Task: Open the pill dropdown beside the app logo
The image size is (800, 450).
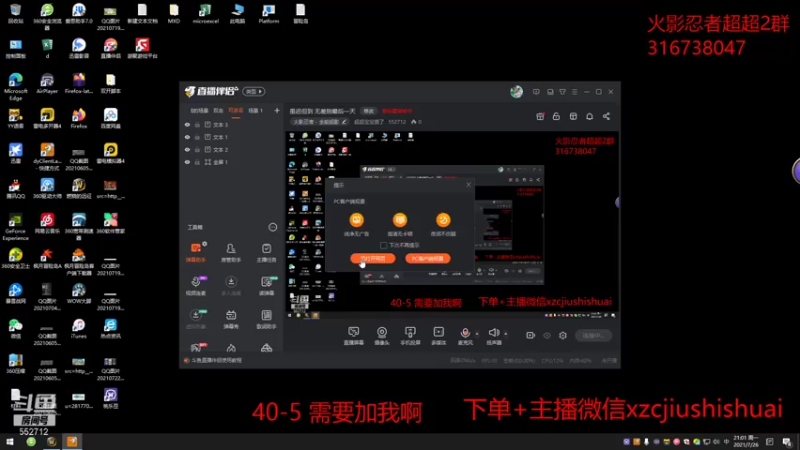Action: (x=254, y=91)
